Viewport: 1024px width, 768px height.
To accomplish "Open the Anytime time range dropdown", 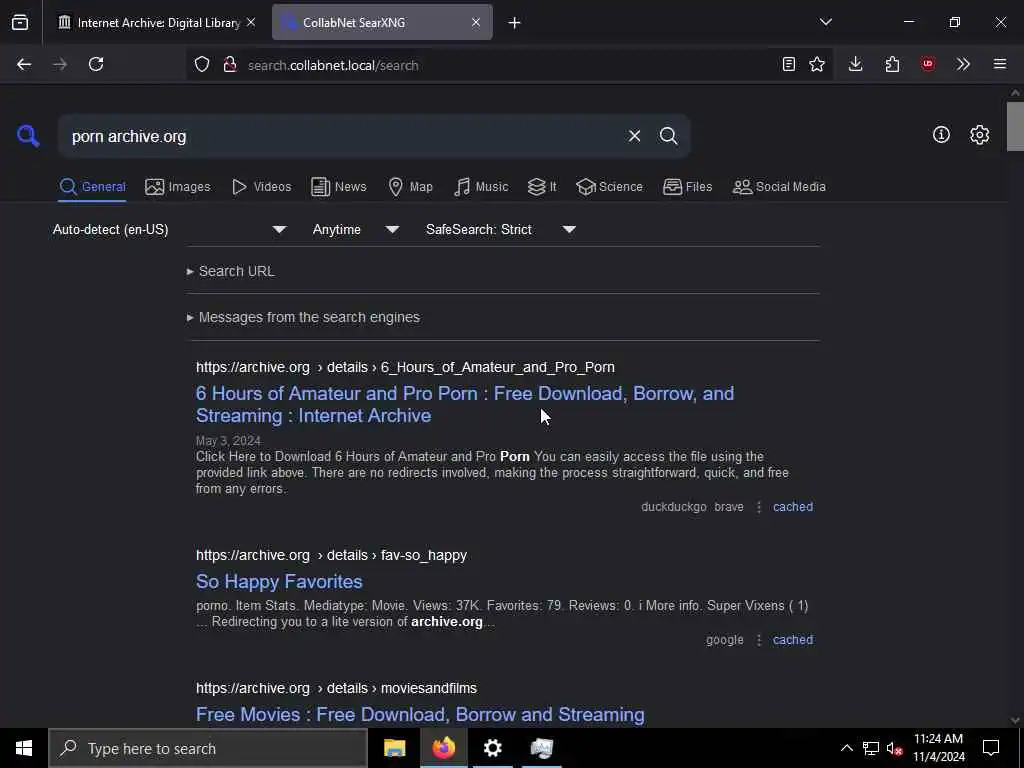I will 356,229.
